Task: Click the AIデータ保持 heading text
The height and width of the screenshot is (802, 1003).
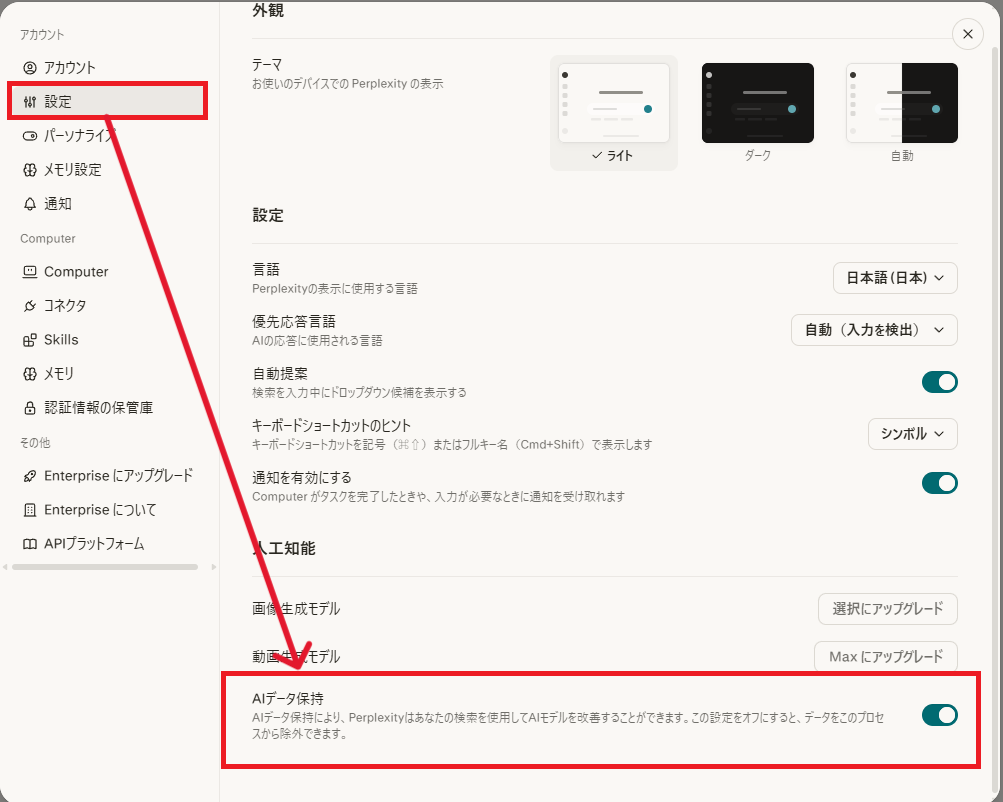Action: pyautogui.click(x=288, y=698)
